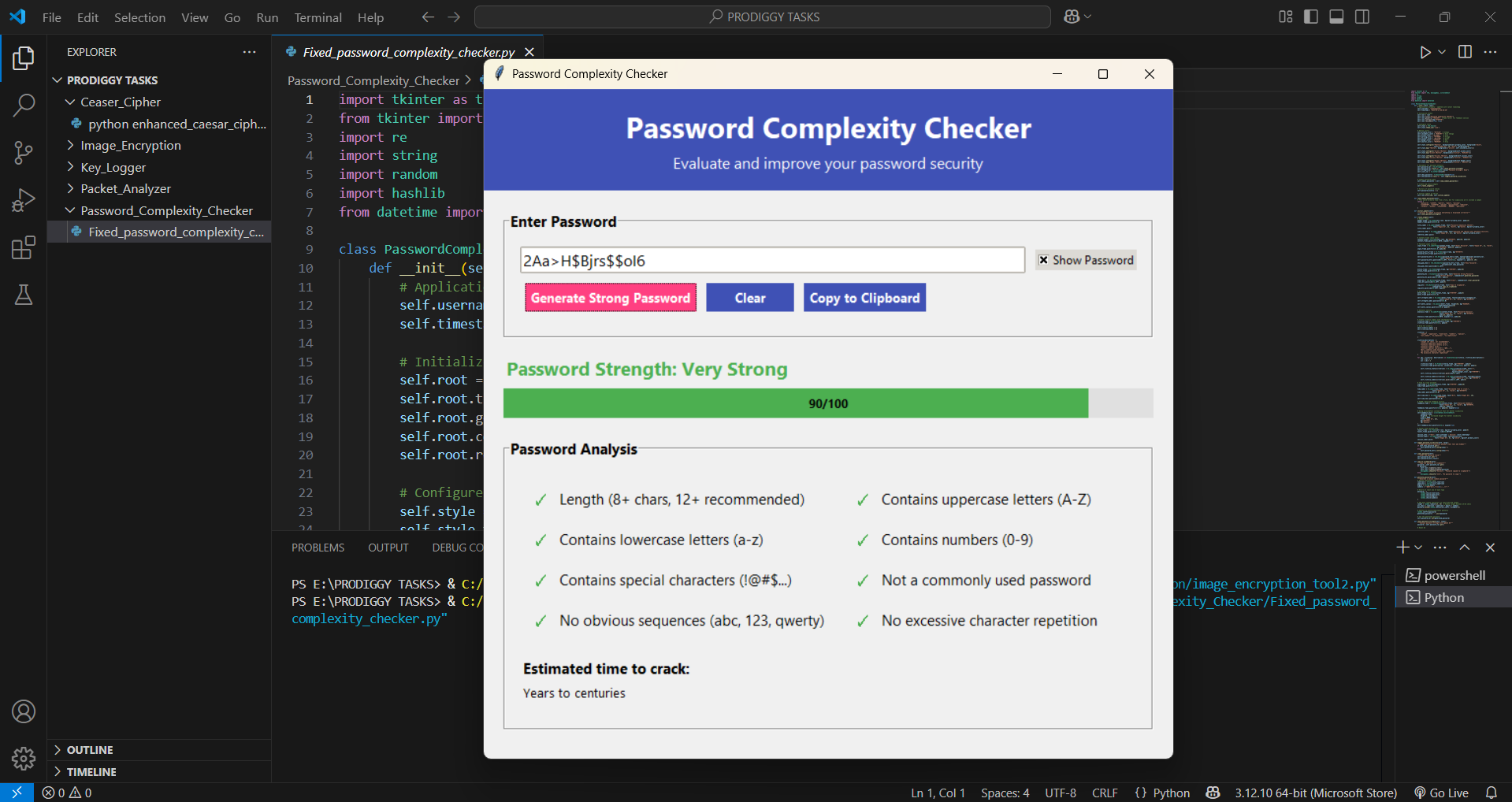The width and height of the screenshot is (1512, 802).
Task: Click the Split Editor Right icon
Action: (x=1465, y=52)
